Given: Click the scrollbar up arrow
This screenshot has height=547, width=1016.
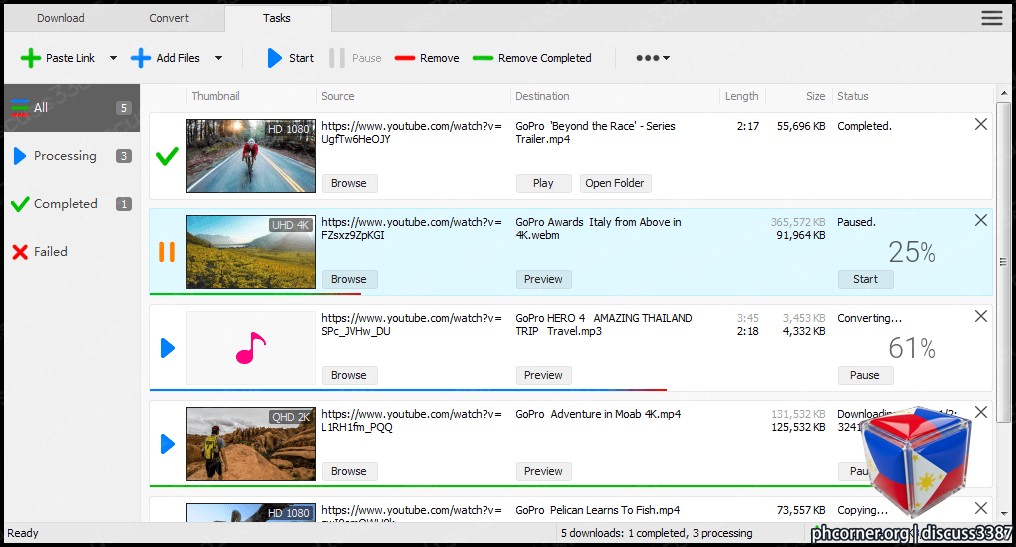Looking at the screenshot, I should [x=1003, y=93].
